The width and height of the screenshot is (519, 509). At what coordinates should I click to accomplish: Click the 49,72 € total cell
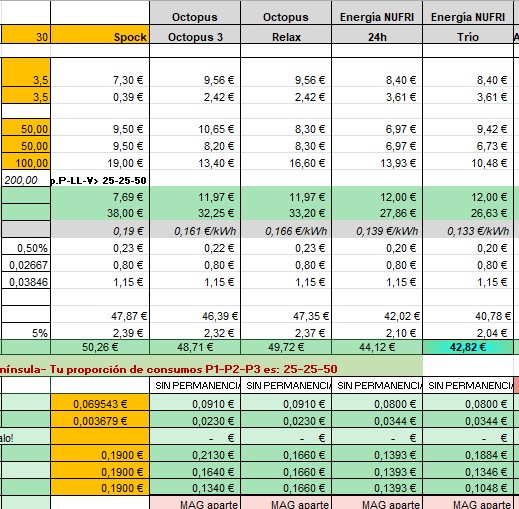point(286,347)
